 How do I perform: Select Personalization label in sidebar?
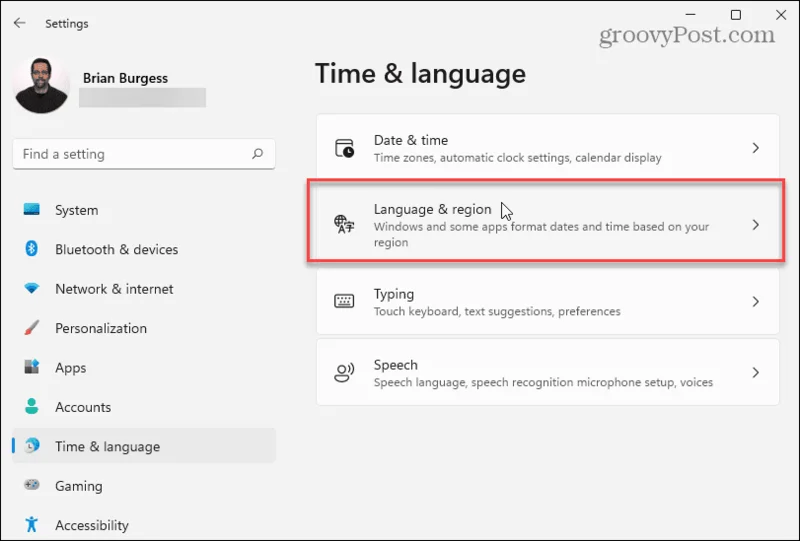101,328
